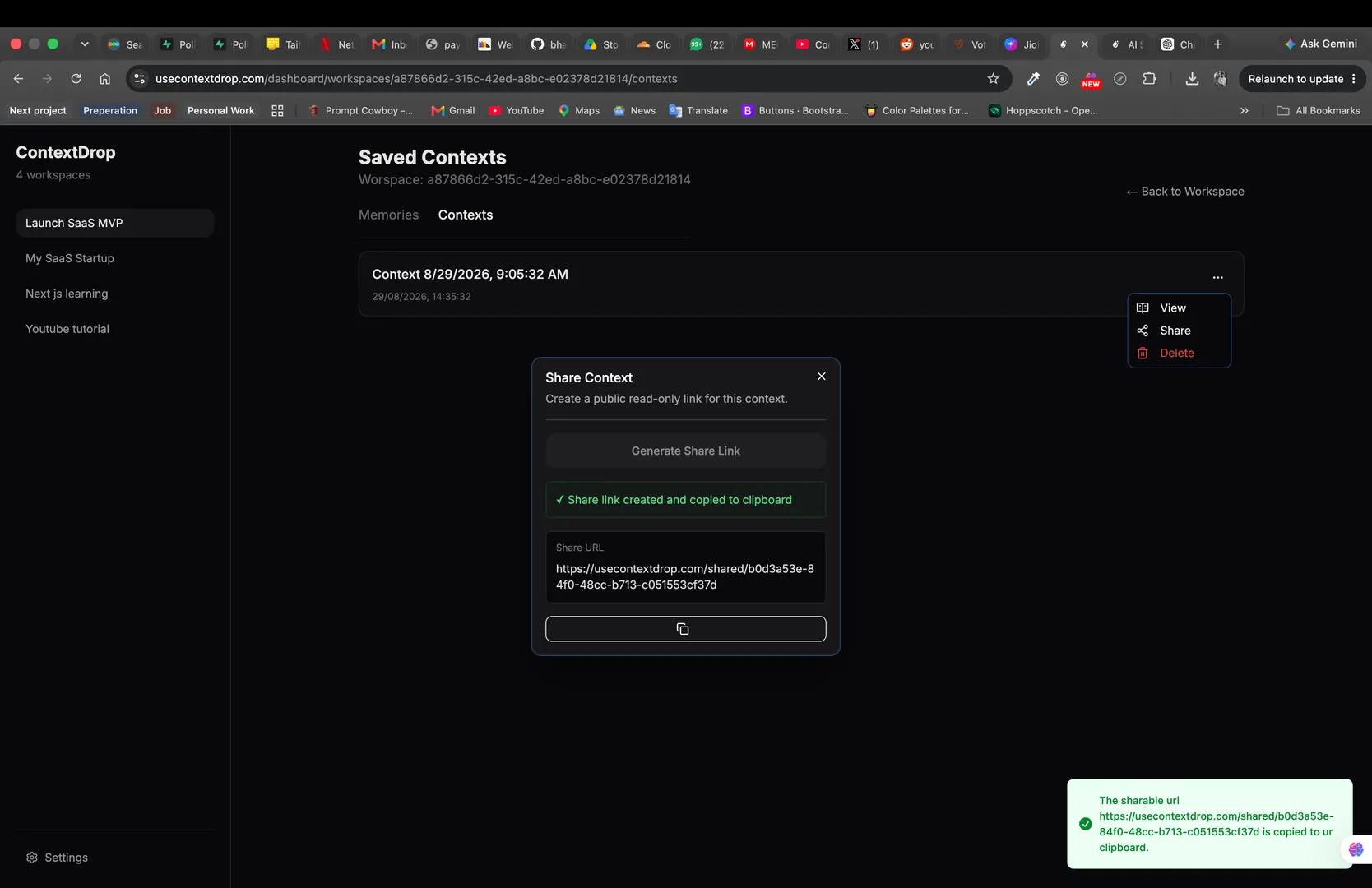Reload the page
1372x888 pixels.
[76, 79]
